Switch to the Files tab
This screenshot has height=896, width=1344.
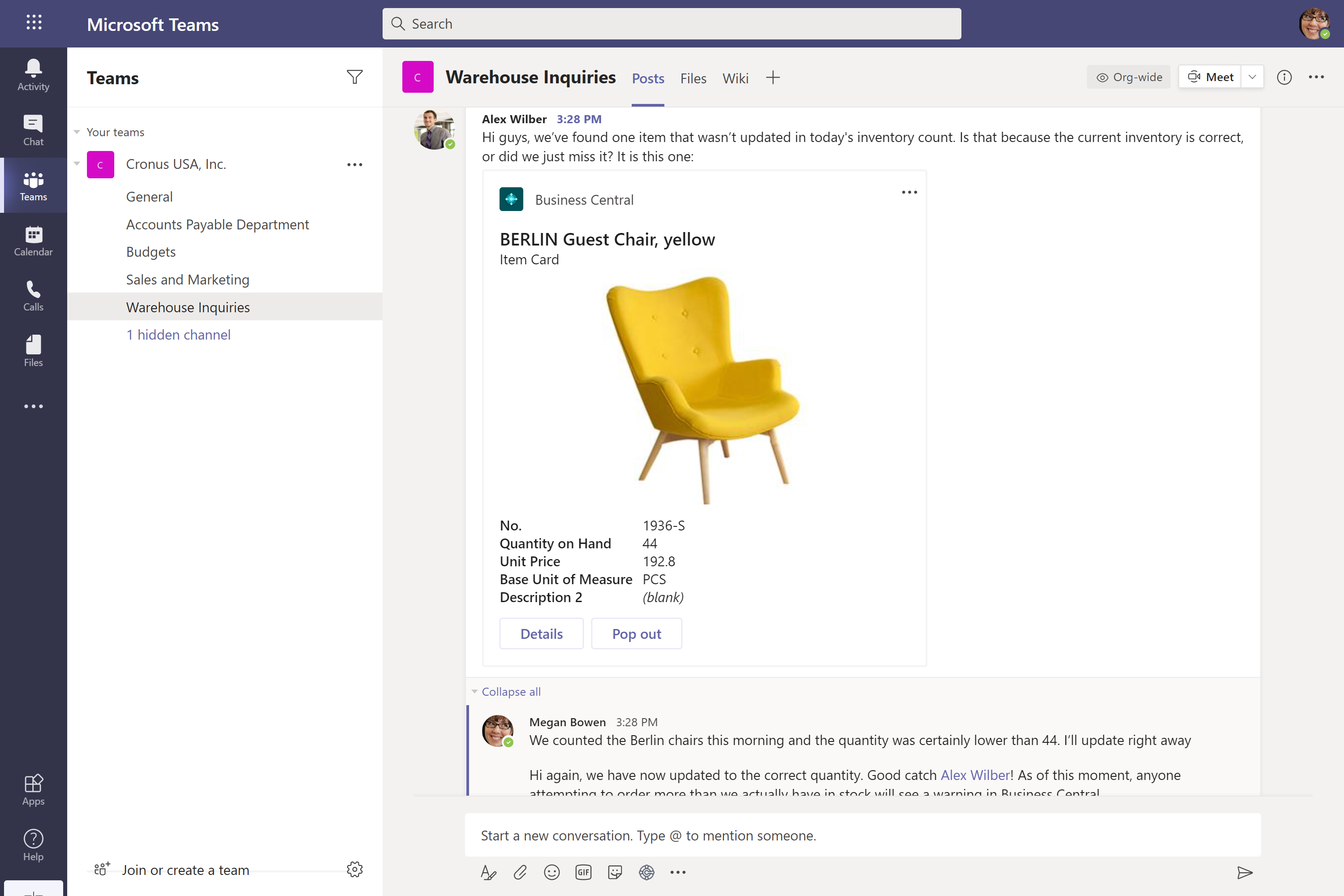pyautogui.click(x=693, y=78)
